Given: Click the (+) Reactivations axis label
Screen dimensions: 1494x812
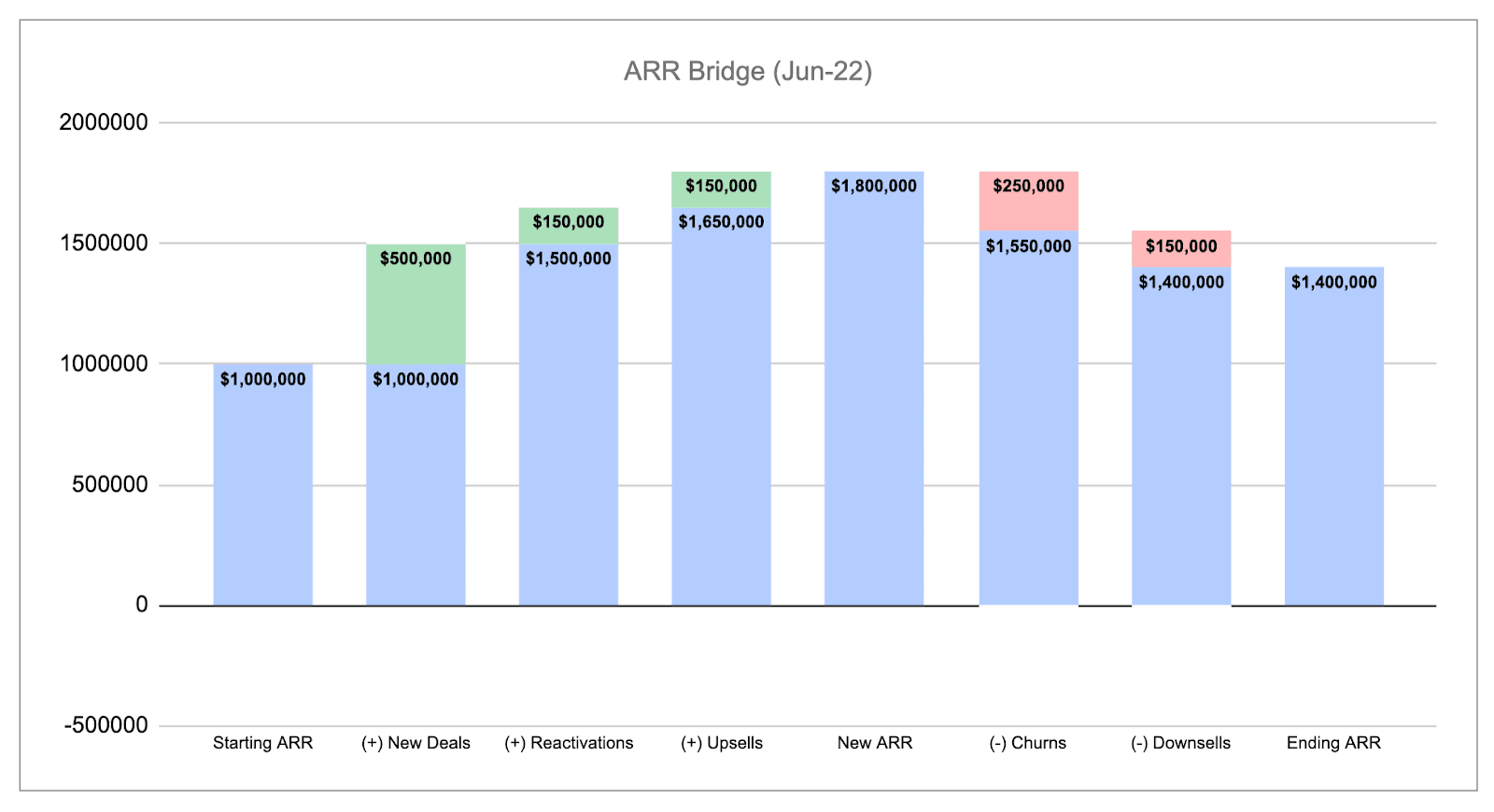Looking at the screenshot, I should pyautogui.click(x=569, y=743).
